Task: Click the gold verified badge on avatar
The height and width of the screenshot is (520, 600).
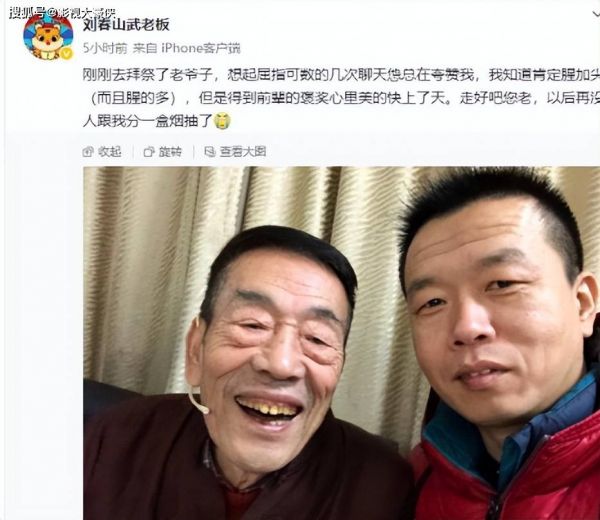Action: pos(67,54)
